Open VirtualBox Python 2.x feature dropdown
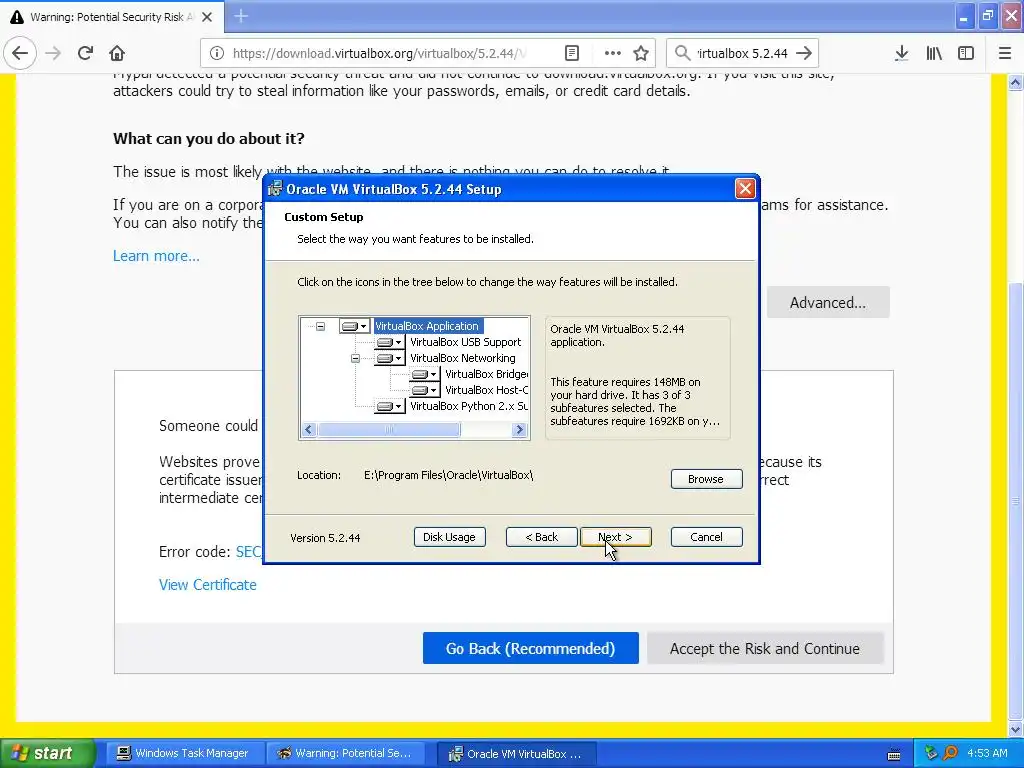Image resolution: width=1024 pixels, height=768 pixels. tap(390, 406)
